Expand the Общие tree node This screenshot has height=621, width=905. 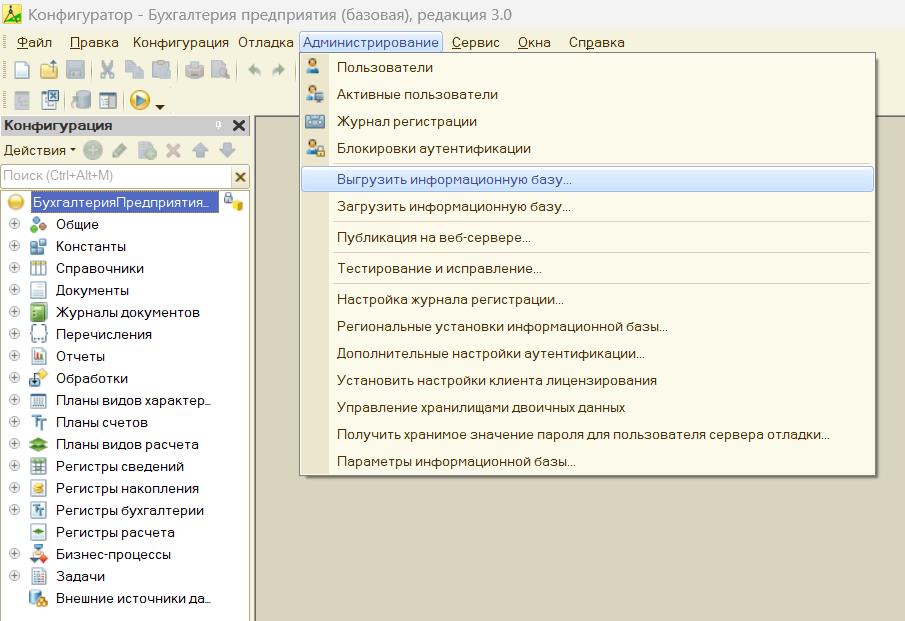(x=15, y=223)
